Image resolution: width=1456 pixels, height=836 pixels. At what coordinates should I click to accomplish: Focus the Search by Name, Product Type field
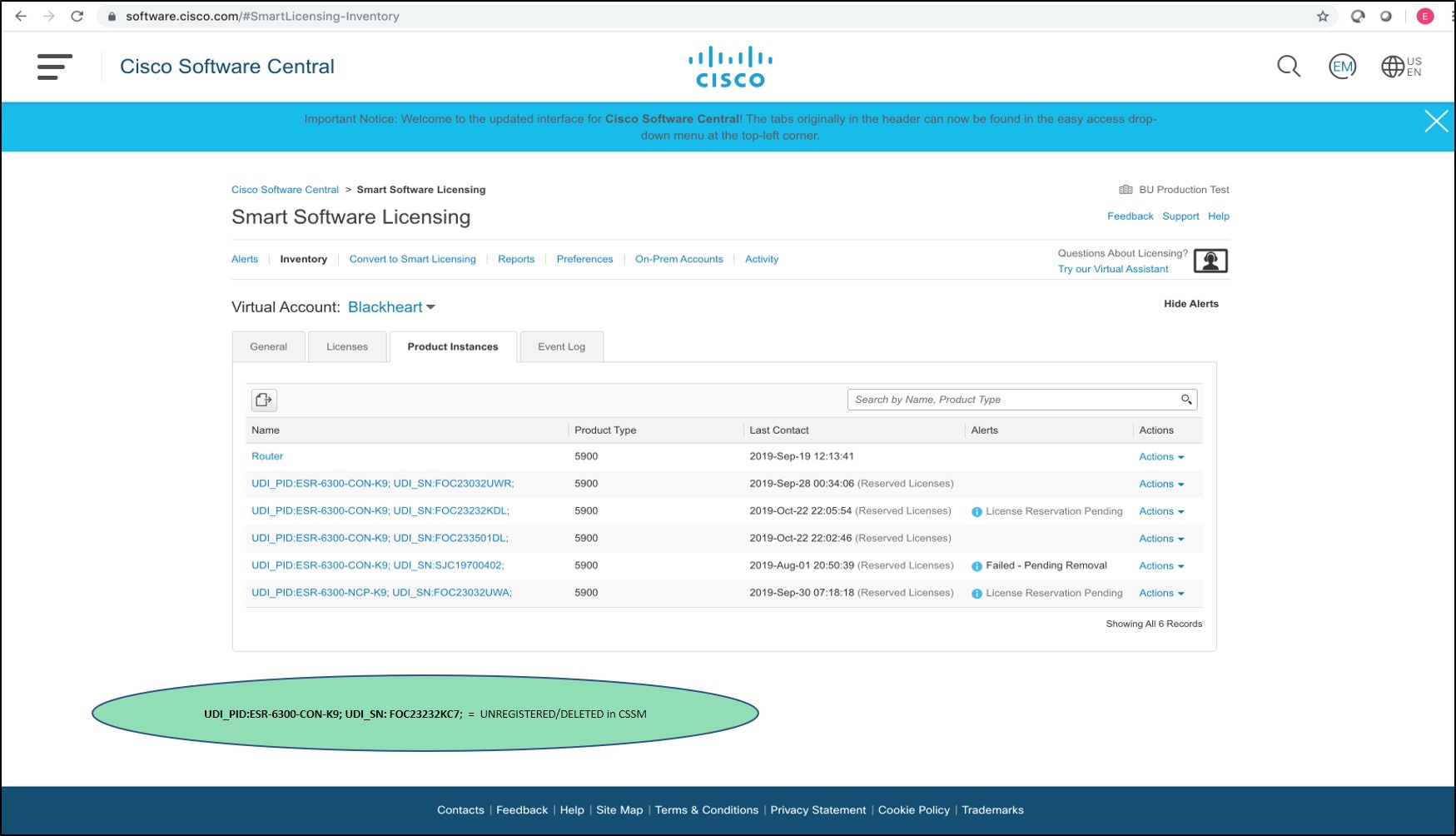(x=1022, y=400)
